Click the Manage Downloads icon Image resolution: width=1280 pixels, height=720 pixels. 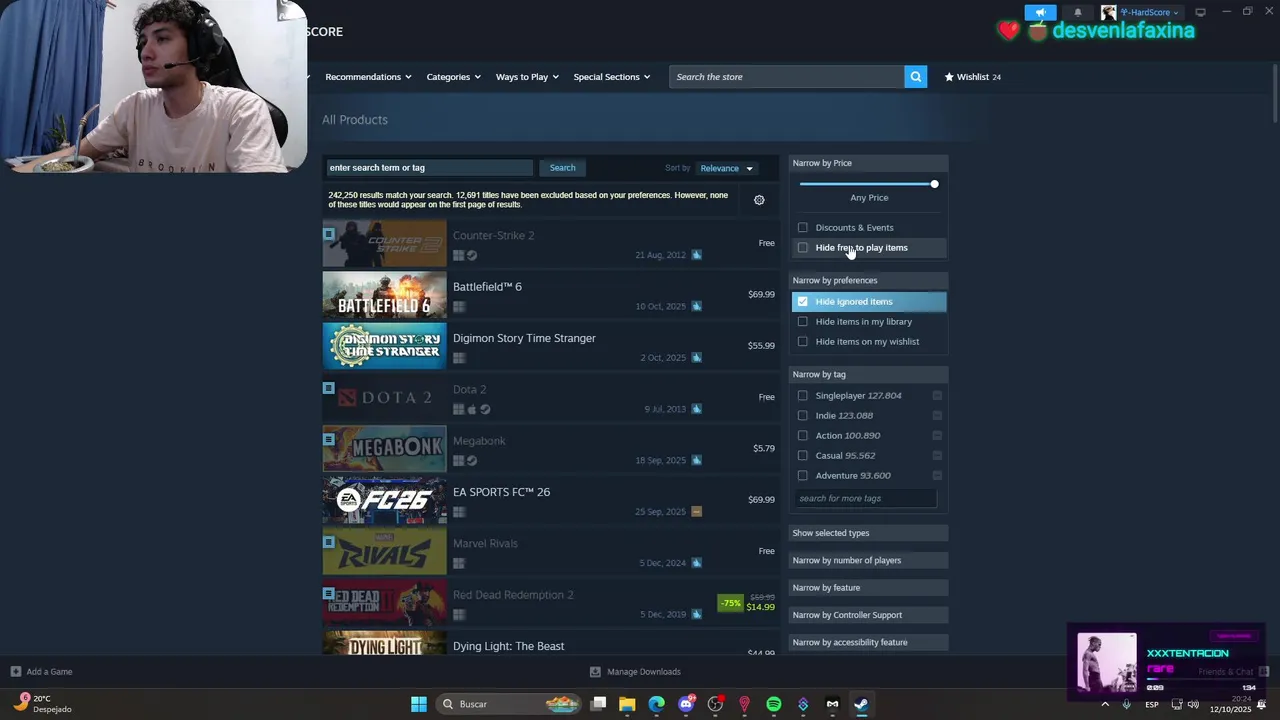pyautogui.click(x=595, y=672)
